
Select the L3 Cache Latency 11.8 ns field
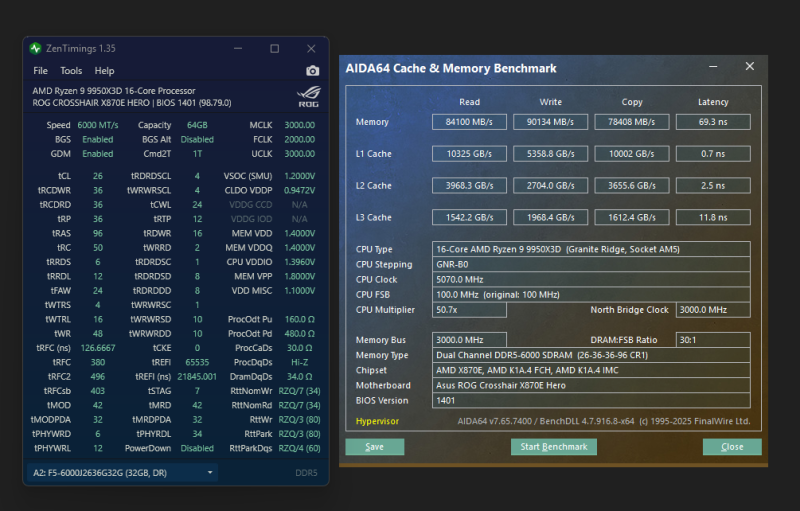[x=713, y=217]
